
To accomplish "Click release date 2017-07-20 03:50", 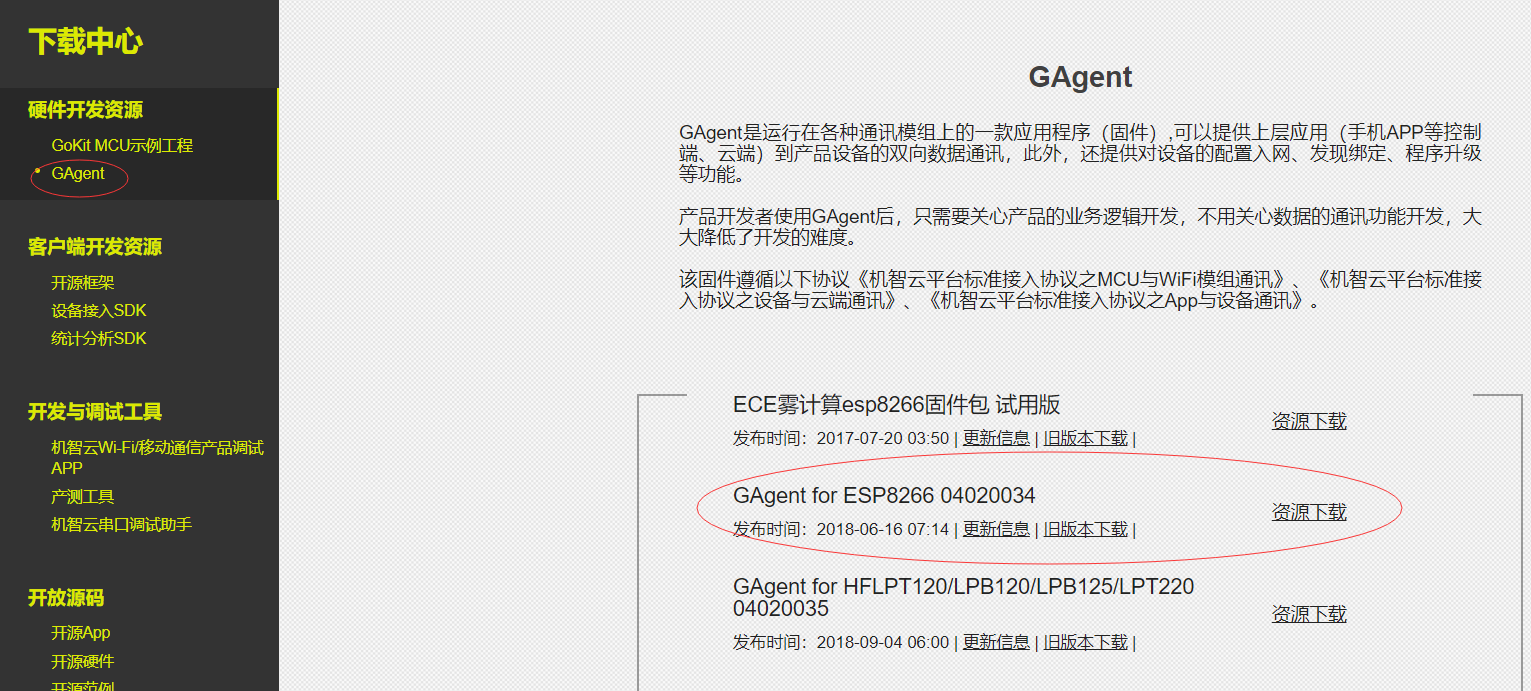I will pos(883,438).
